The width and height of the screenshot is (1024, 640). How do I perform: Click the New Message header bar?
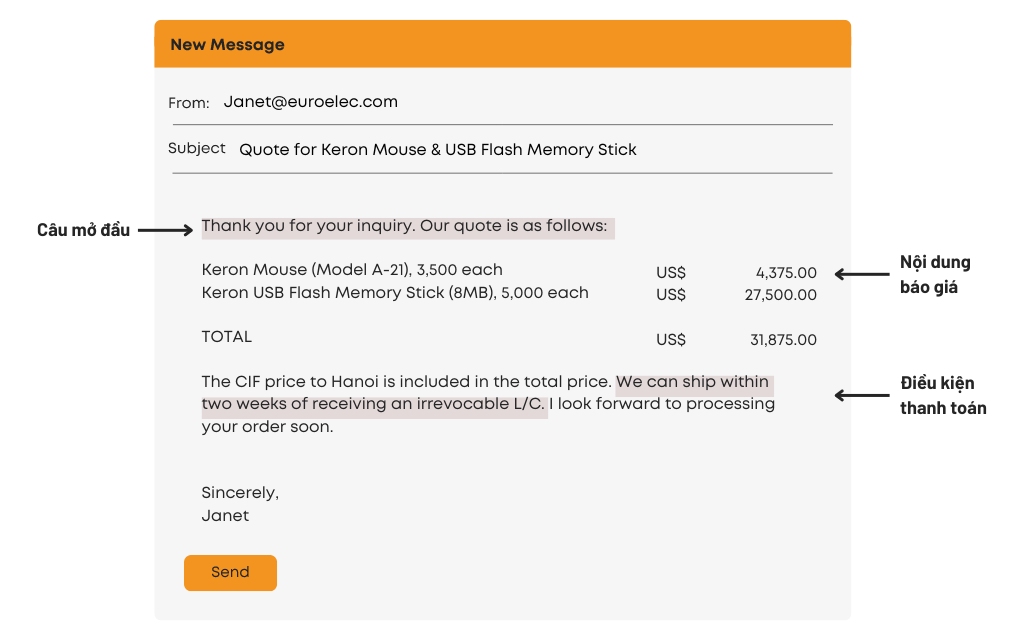pos(502,44)
